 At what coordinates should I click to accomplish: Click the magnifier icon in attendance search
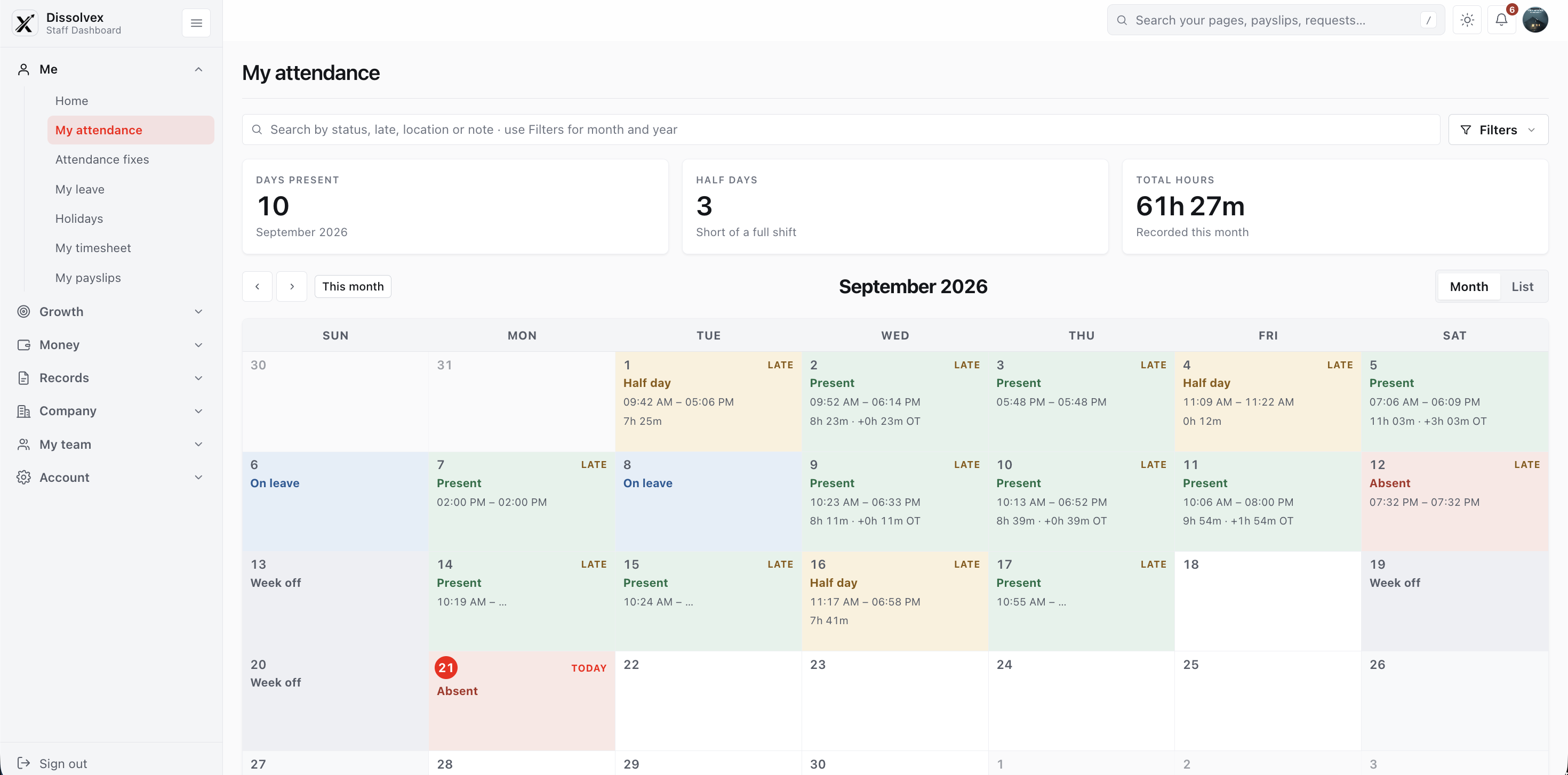click(x=257, y=130)
